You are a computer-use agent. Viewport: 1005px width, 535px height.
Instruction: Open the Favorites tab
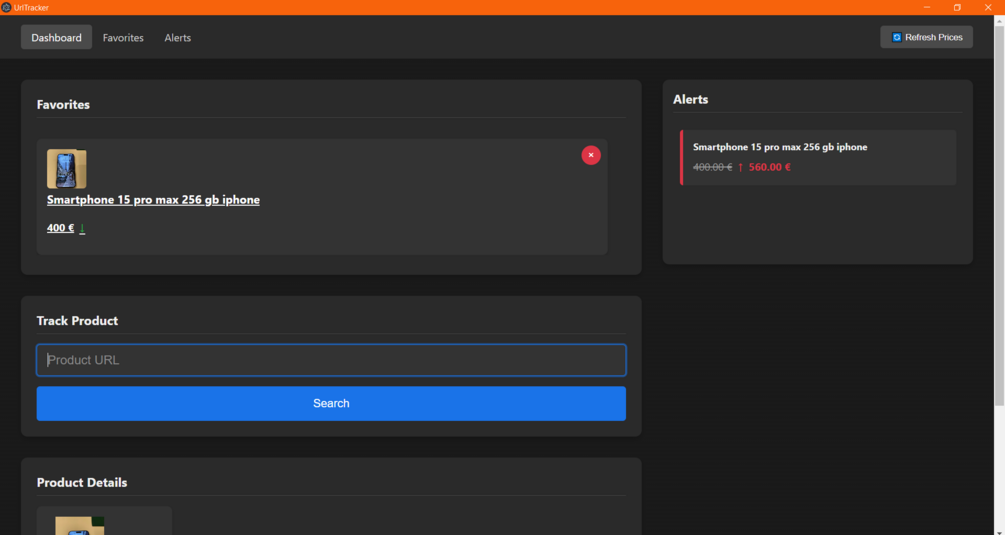pyautogui.click(x=123, y=38)
